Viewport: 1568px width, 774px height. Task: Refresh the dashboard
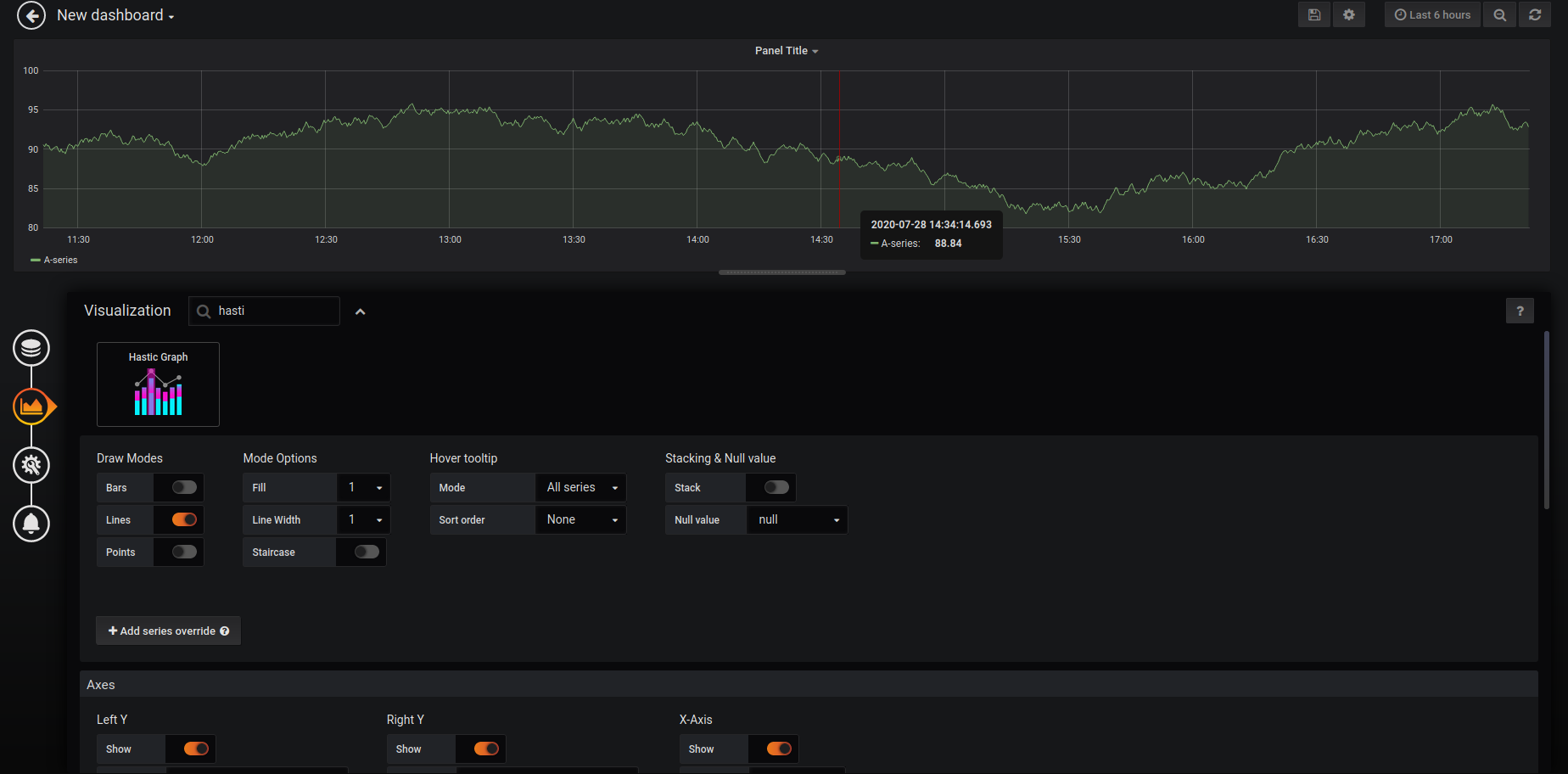(1534, 15)
